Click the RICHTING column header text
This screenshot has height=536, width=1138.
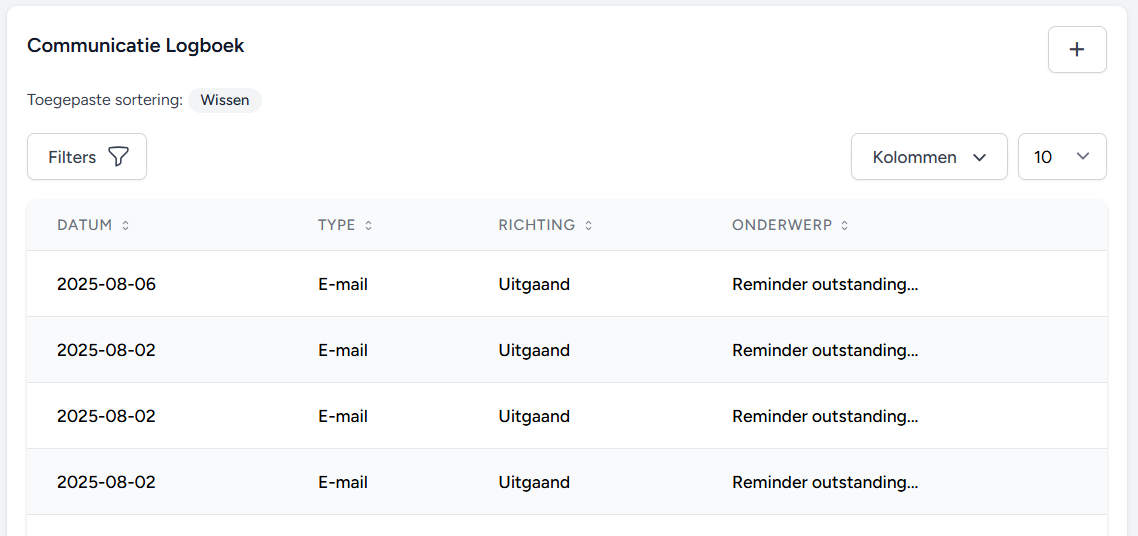pos(536,226)
